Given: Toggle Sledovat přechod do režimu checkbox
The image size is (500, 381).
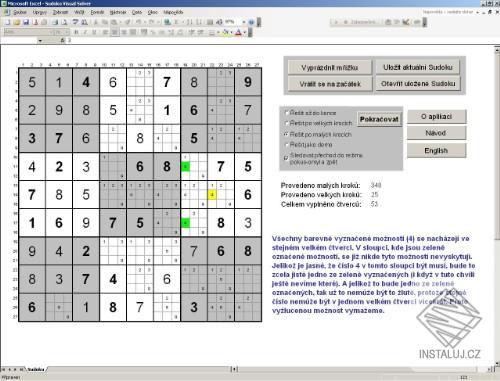Looking at the screenshot, I should pos(286,158).
